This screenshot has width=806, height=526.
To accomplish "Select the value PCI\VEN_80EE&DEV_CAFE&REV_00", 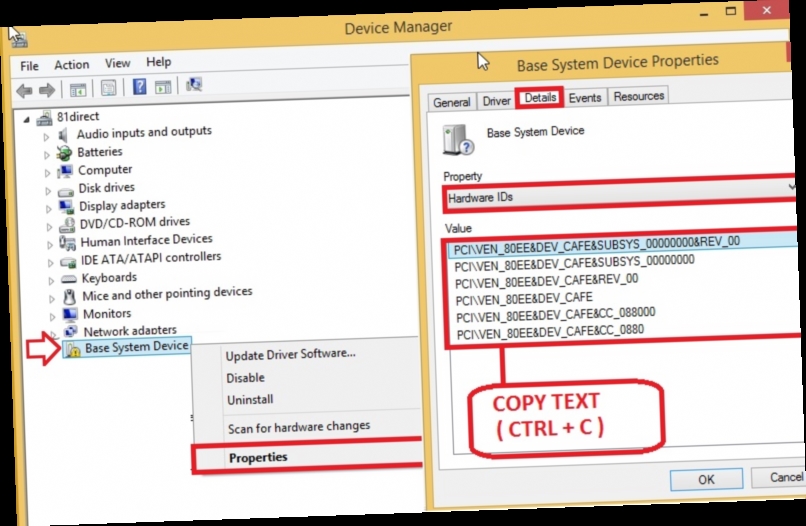I will (x=546, y=281).
